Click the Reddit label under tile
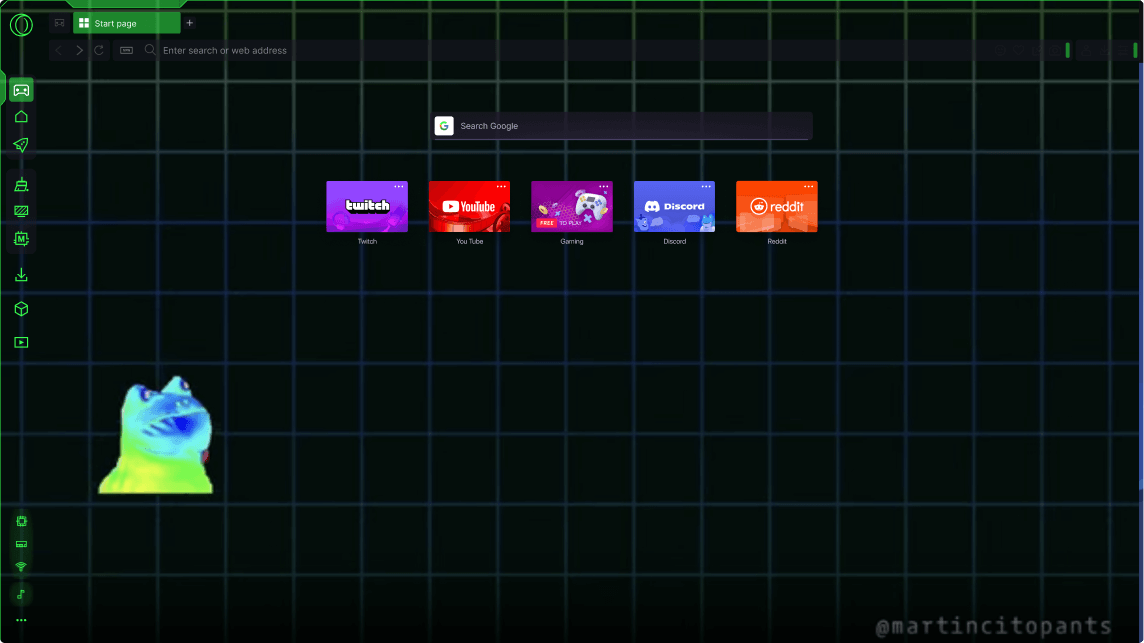This screenshot has width=1144, height=643. [x=777, y=242]
